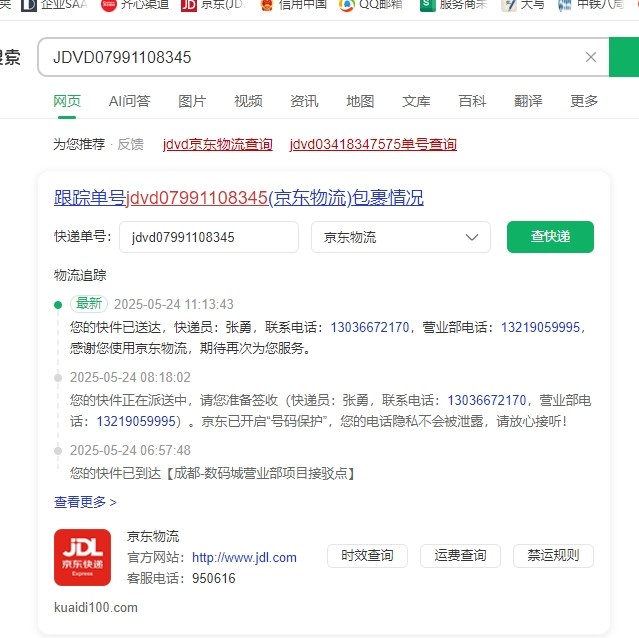Click courier phone 13036672170 in latest update

coord(370,327)
